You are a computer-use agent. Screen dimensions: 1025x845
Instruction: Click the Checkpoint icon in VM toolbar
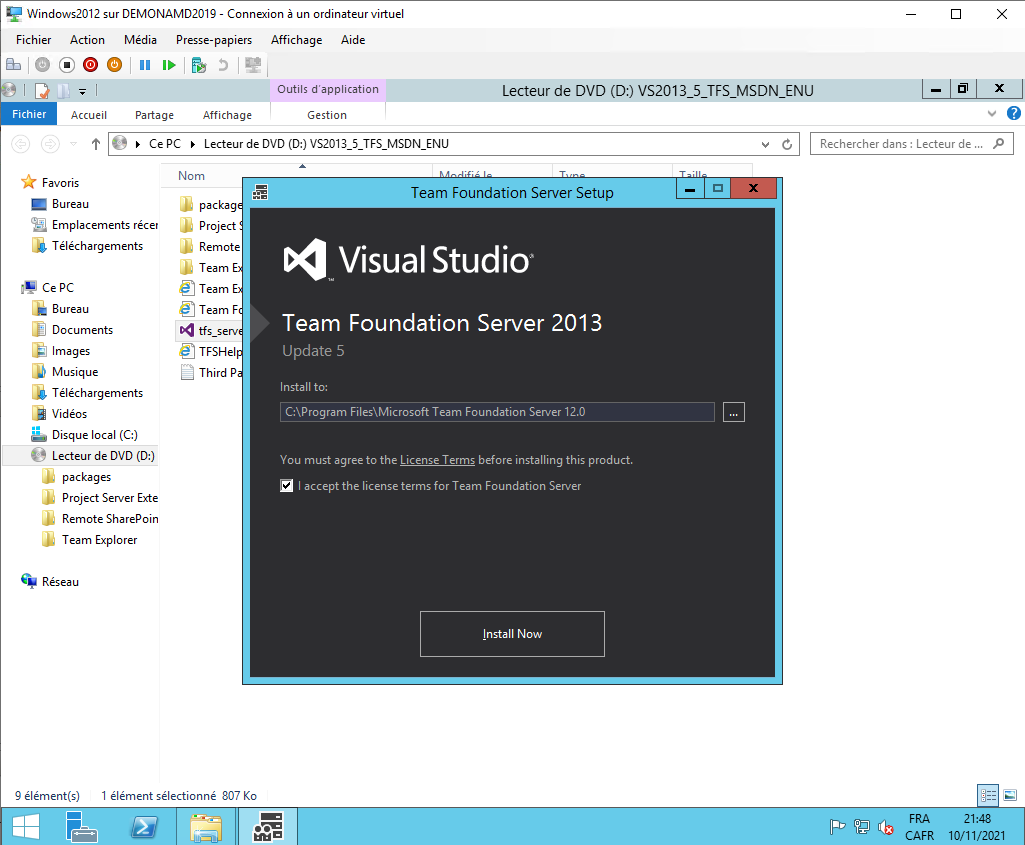[199, 65]
